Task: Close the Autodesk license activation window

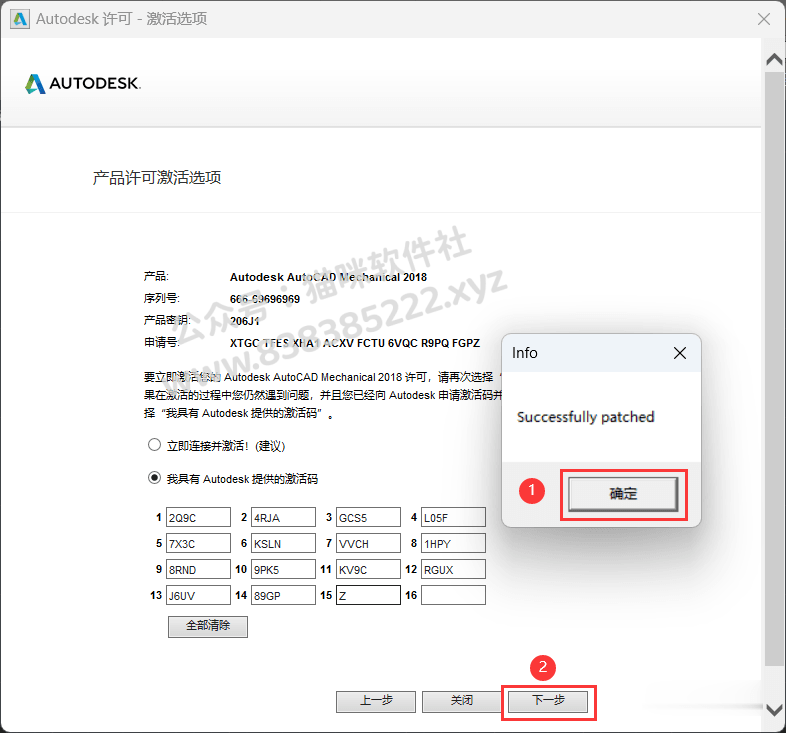Action: pos(763,19)
